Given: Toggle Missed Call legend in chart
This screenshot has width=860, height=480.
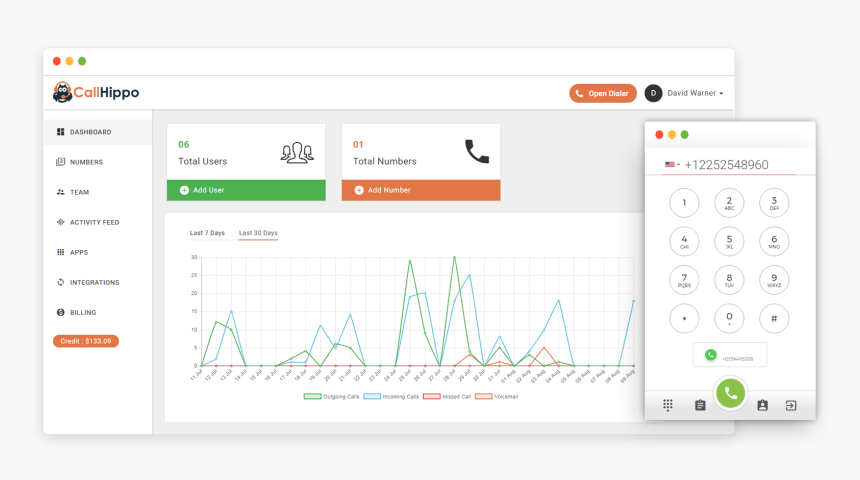Looking at the screenshot, I should [x=448, y=397].
